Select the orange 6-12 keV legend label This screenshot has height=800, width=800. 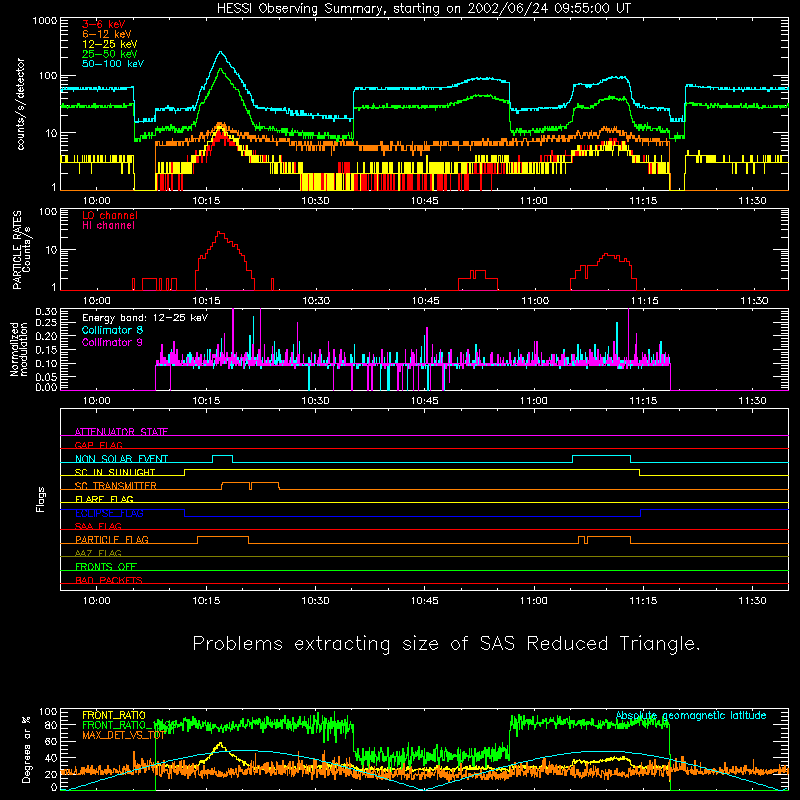107,34
